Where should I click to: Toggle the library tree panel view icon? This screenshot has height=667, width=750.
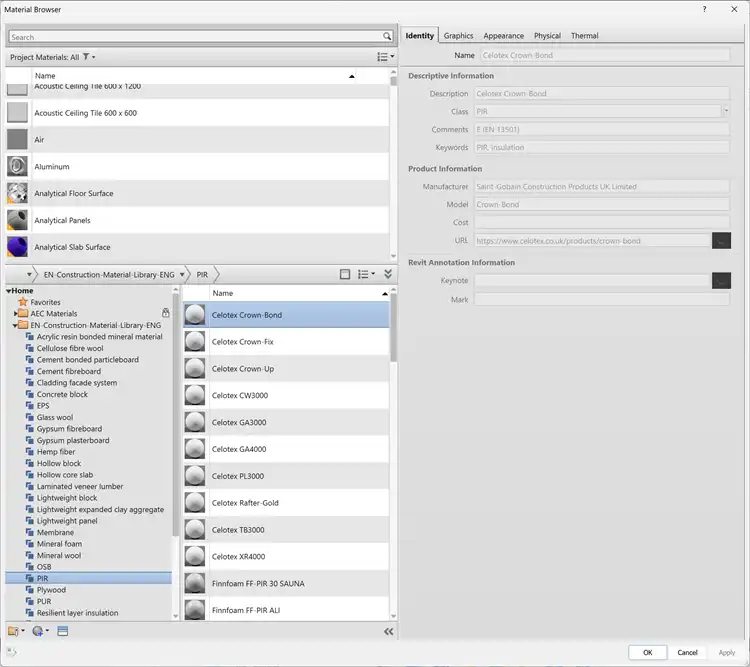(x=345, y=274)
